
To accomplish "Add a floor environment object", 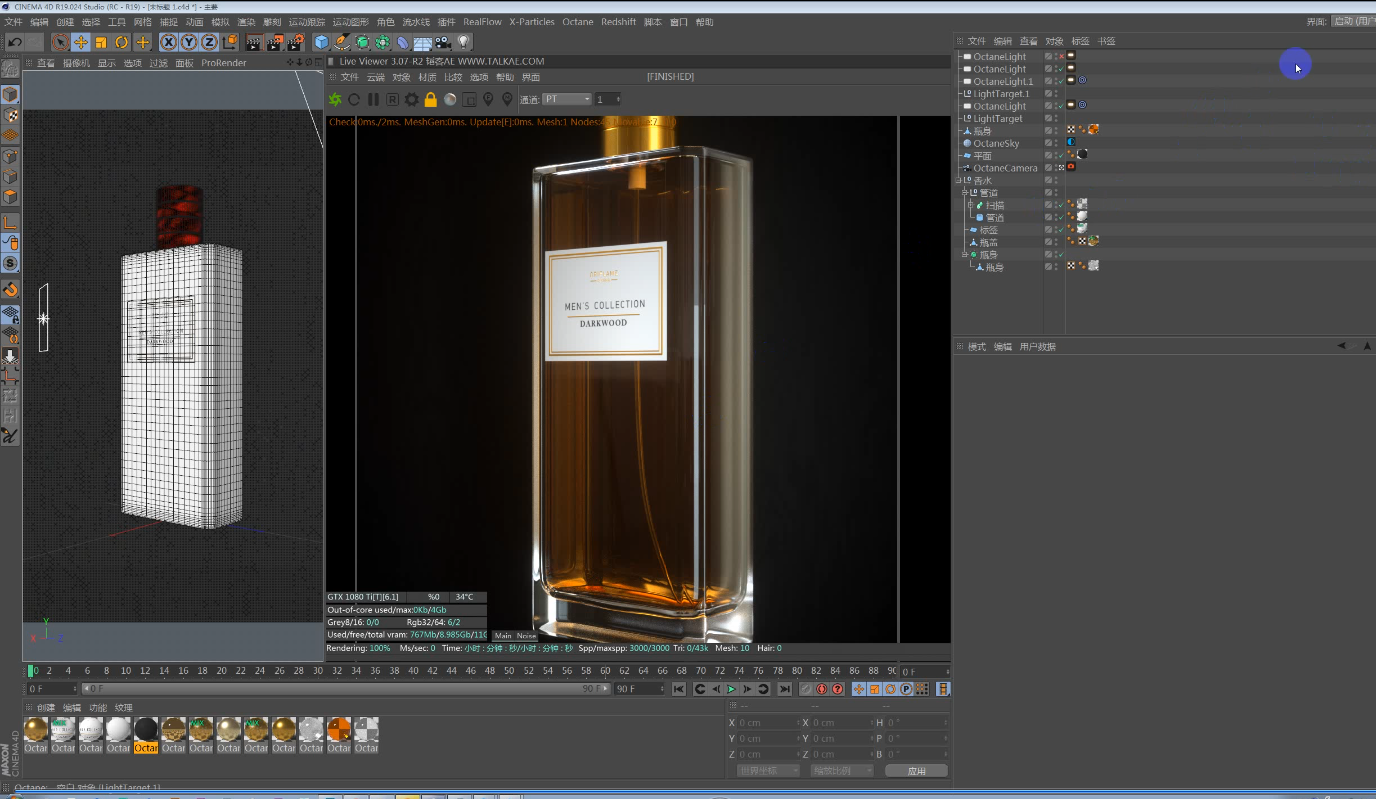I will (x=423, y=42).
